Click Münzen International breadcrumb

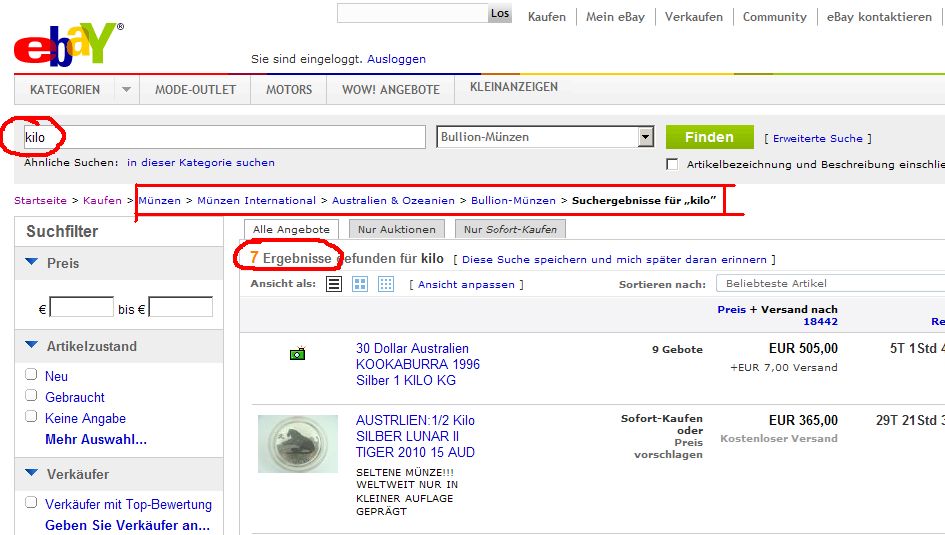click(x=256, y=200)
